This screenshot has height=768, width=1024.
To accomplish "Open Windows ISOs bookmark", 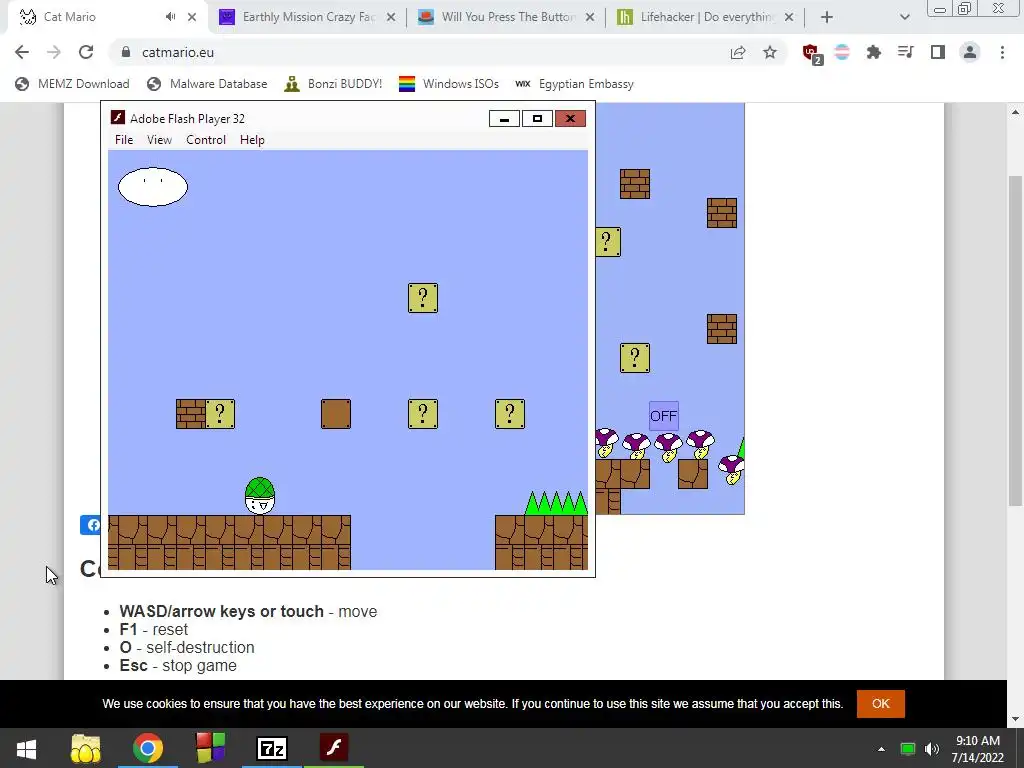I will 449,84.
